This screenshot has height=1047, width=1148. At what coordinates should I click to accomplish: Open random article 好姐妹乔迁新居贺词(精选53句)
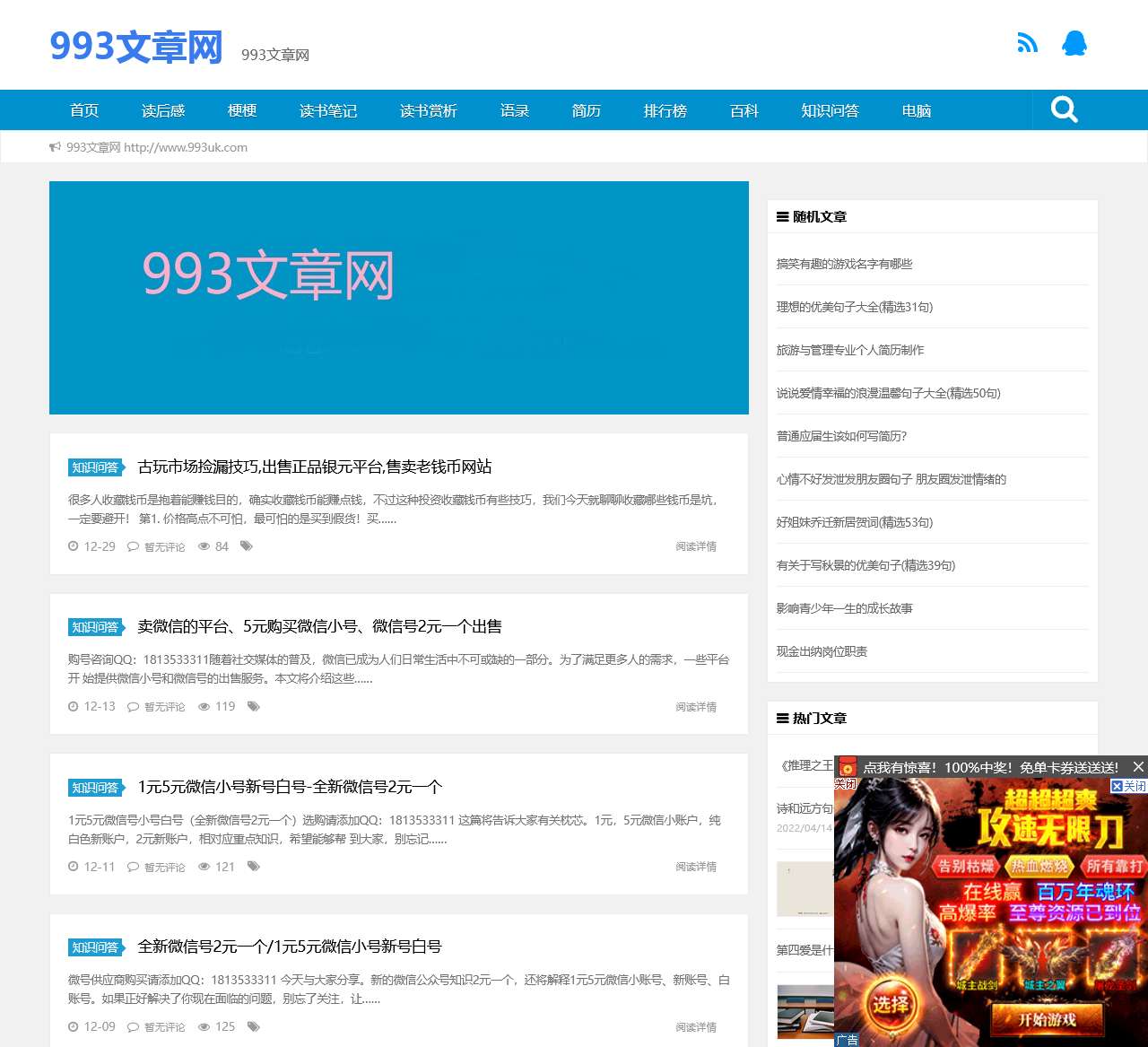(x=855, y=522)
